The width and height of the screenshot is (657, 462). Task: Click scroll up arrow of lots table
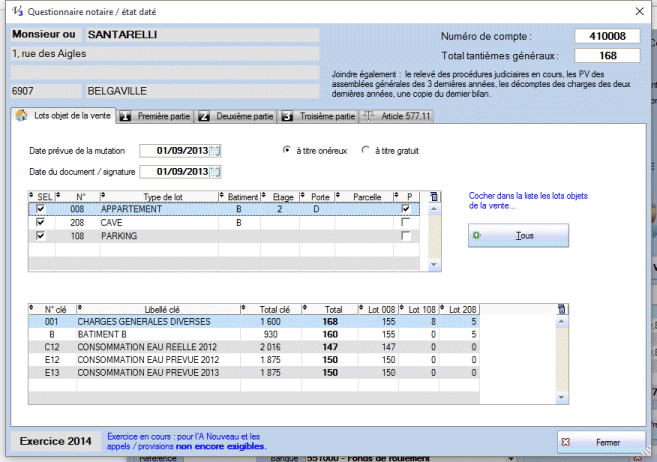tap(434, 209)
